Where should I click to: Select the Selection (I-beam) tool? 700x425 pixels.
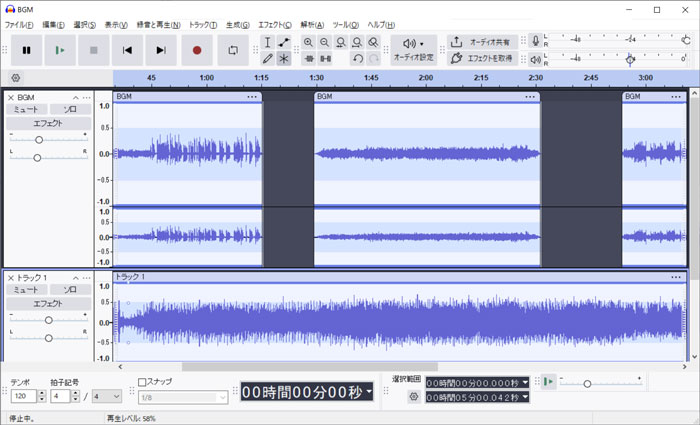pyautogui.click(x=267, y=42)
